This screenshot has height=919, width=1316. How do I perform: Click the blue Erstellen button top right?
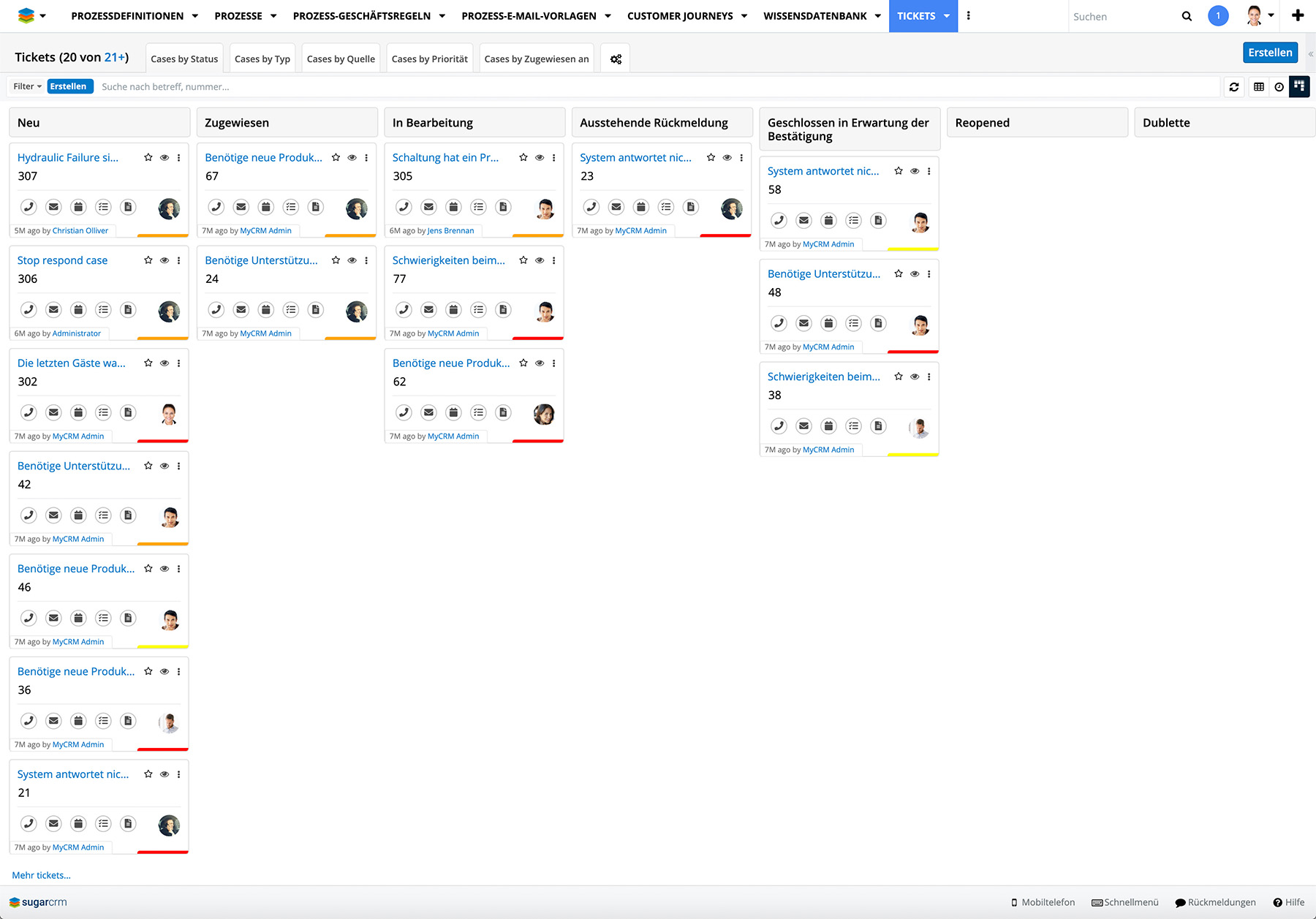point(1270,53)
